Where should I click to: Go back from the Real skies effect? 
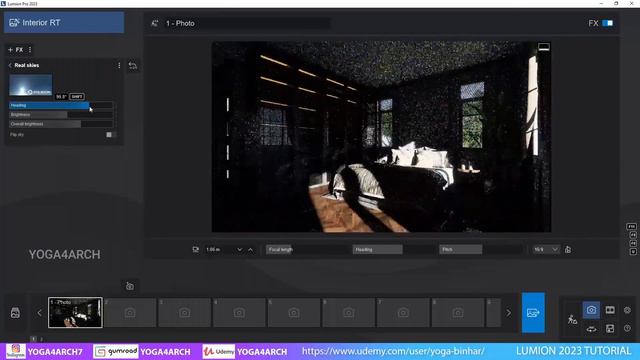(10, 65)
